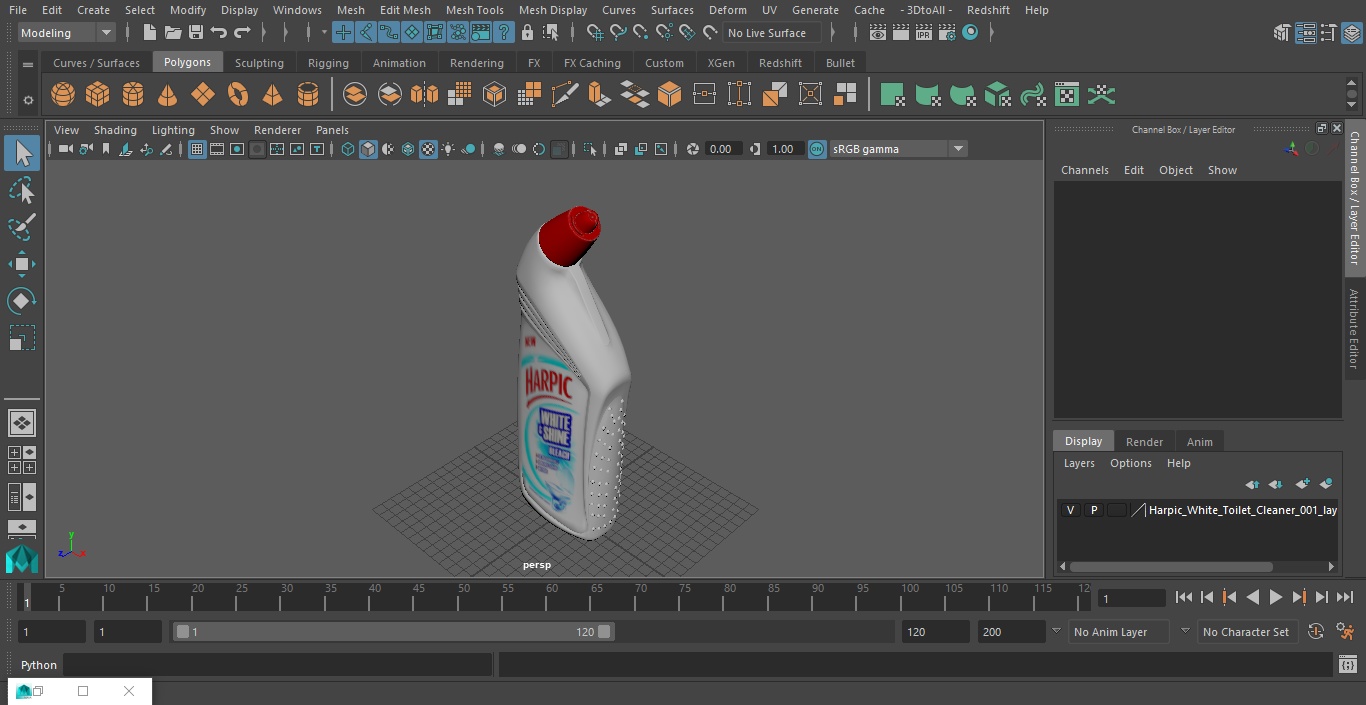Activate the Move tool
The image size is (1366, 705).
pos(22,264)
